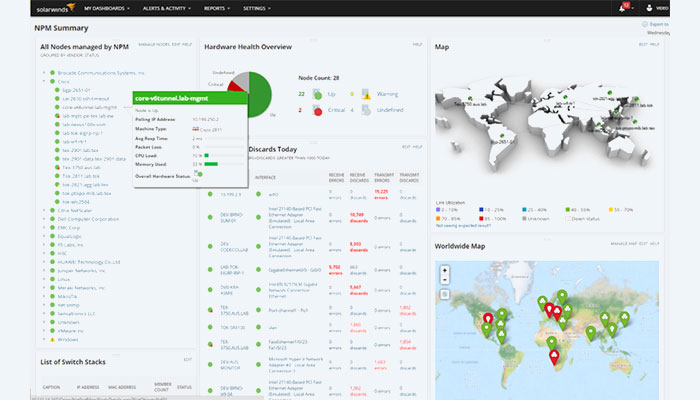Click the tooltip header core-v6tunnel.lab-mgmt
The image size is (700, 400).
click(190, 98)
